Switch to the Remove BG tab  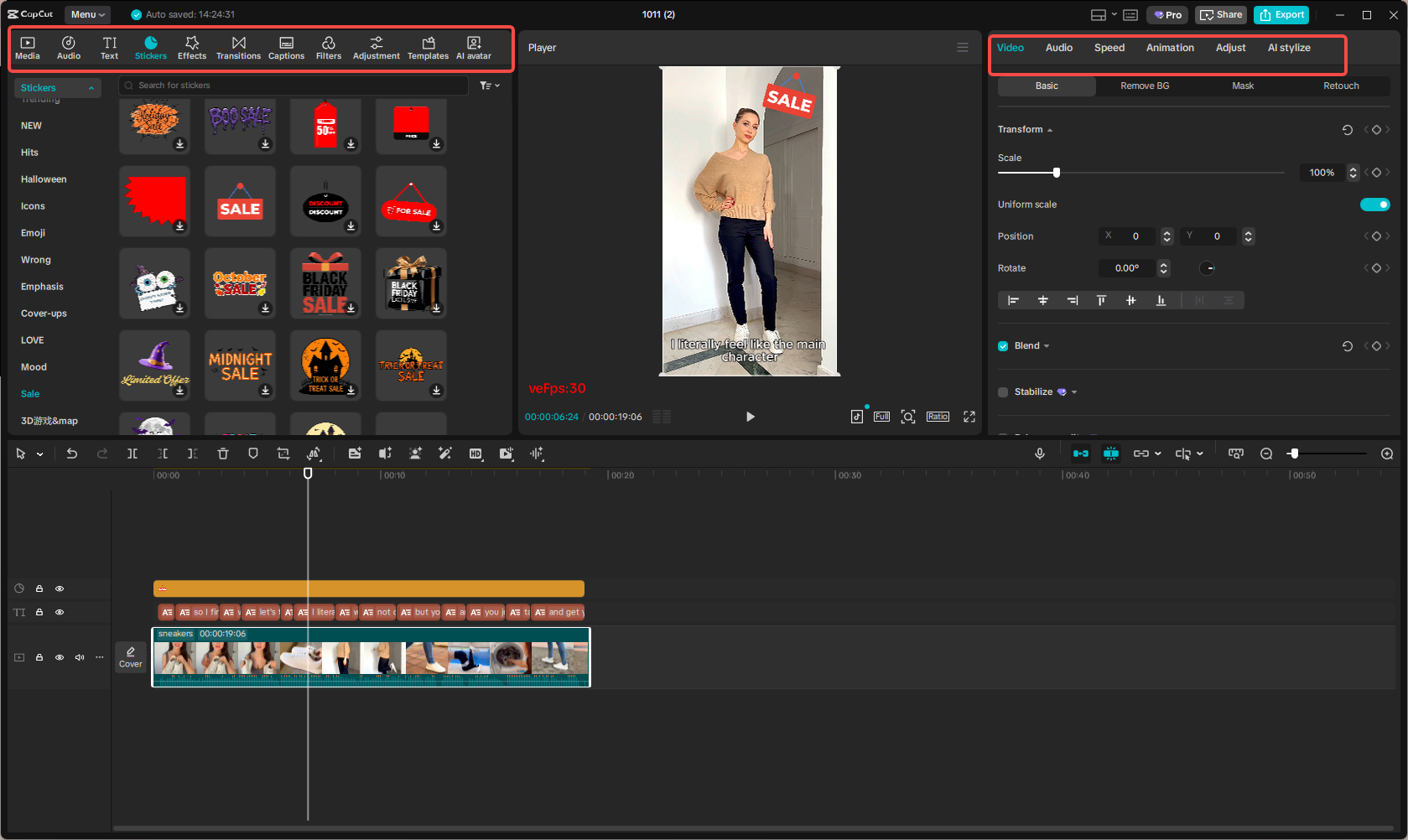click(x=1145, y=86)
